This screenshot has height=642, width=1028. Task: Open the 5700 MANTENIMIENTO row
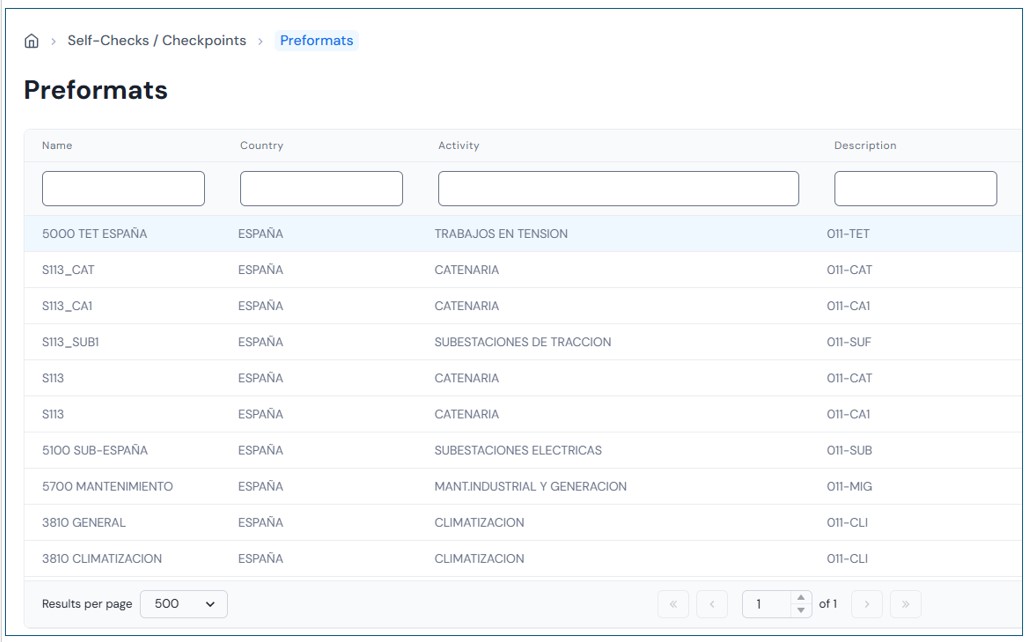107,486
